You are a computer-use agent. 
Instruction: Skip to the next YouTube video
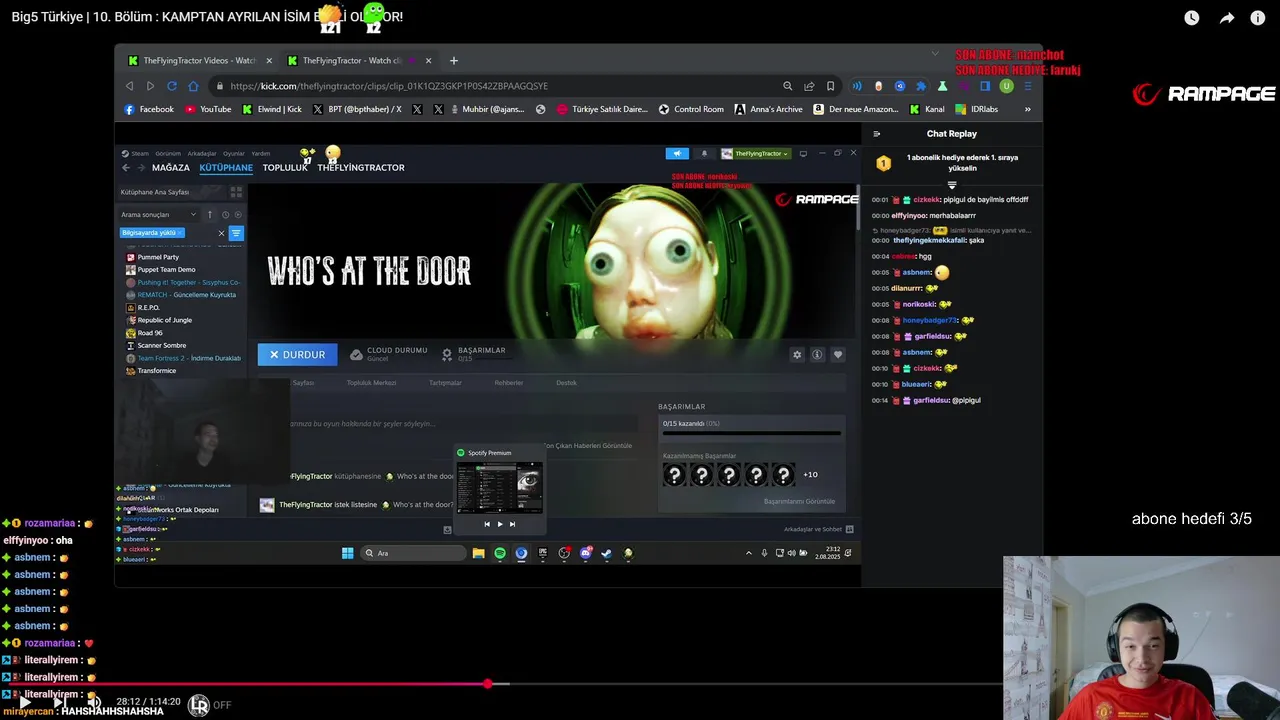coord(59,703)
